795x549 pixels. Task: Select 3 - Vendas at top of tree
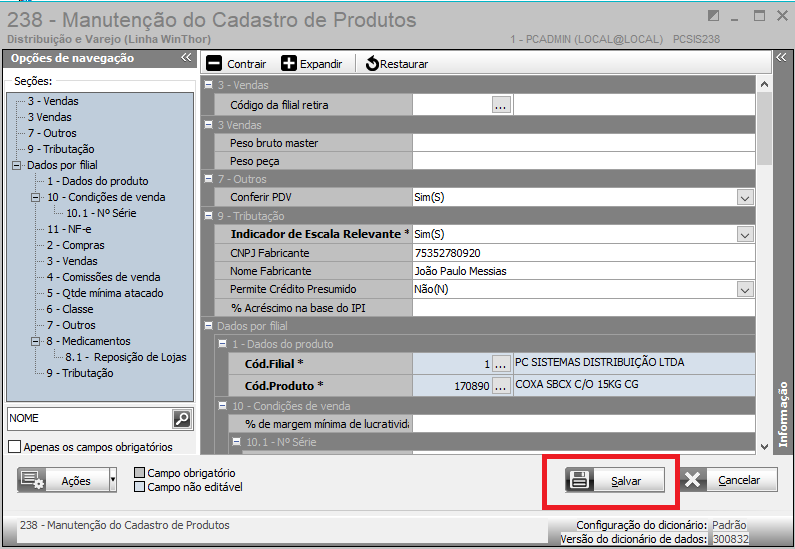pyautogui.click(x=53, y=101)
